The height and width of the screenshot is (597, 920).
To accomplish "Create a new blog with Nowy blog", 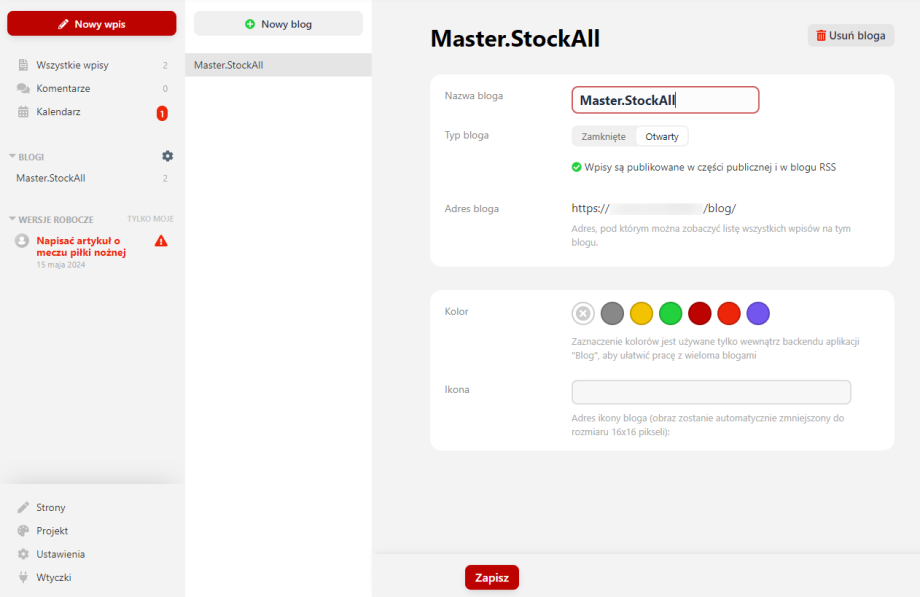I will tap(278, 24).
